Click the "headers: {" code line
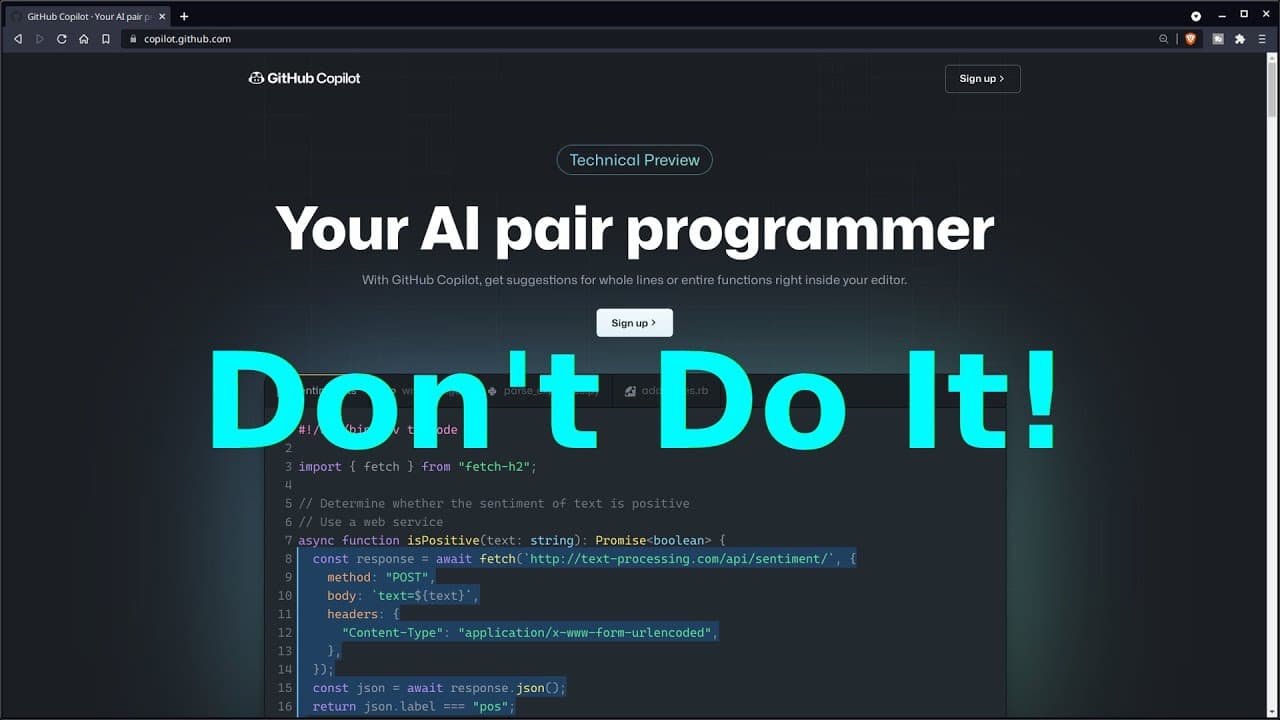The height and width of the screenshot is (720, 1280). tap(363, 614)
